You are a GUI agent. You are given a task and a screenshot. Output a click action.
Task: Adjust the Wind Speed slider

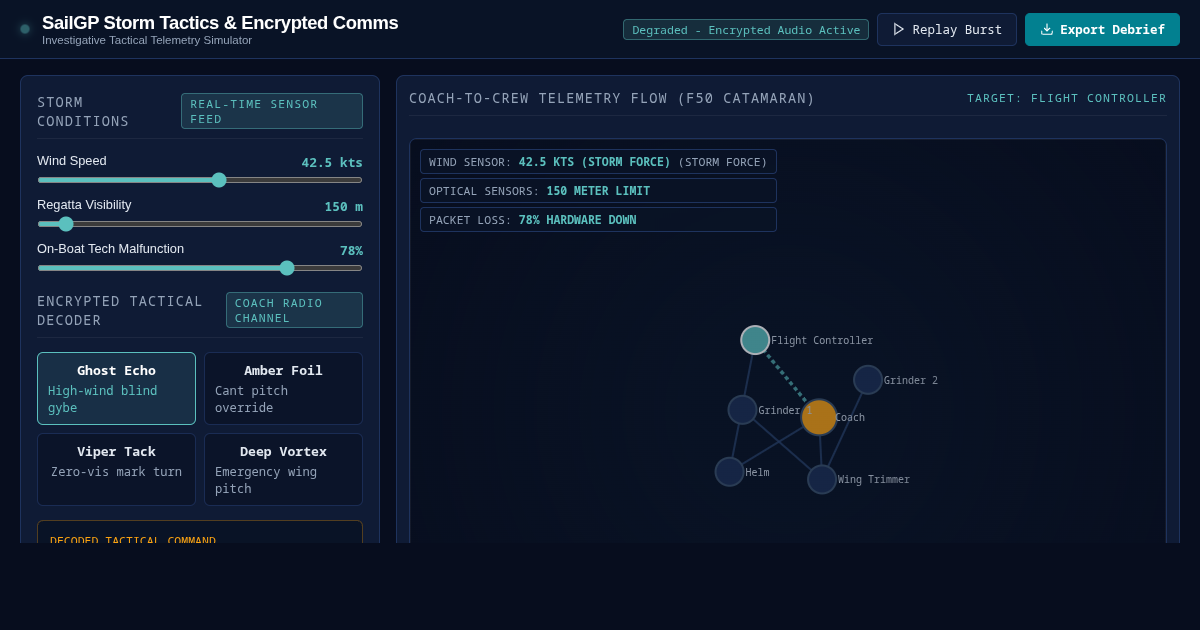click(200, 180)
